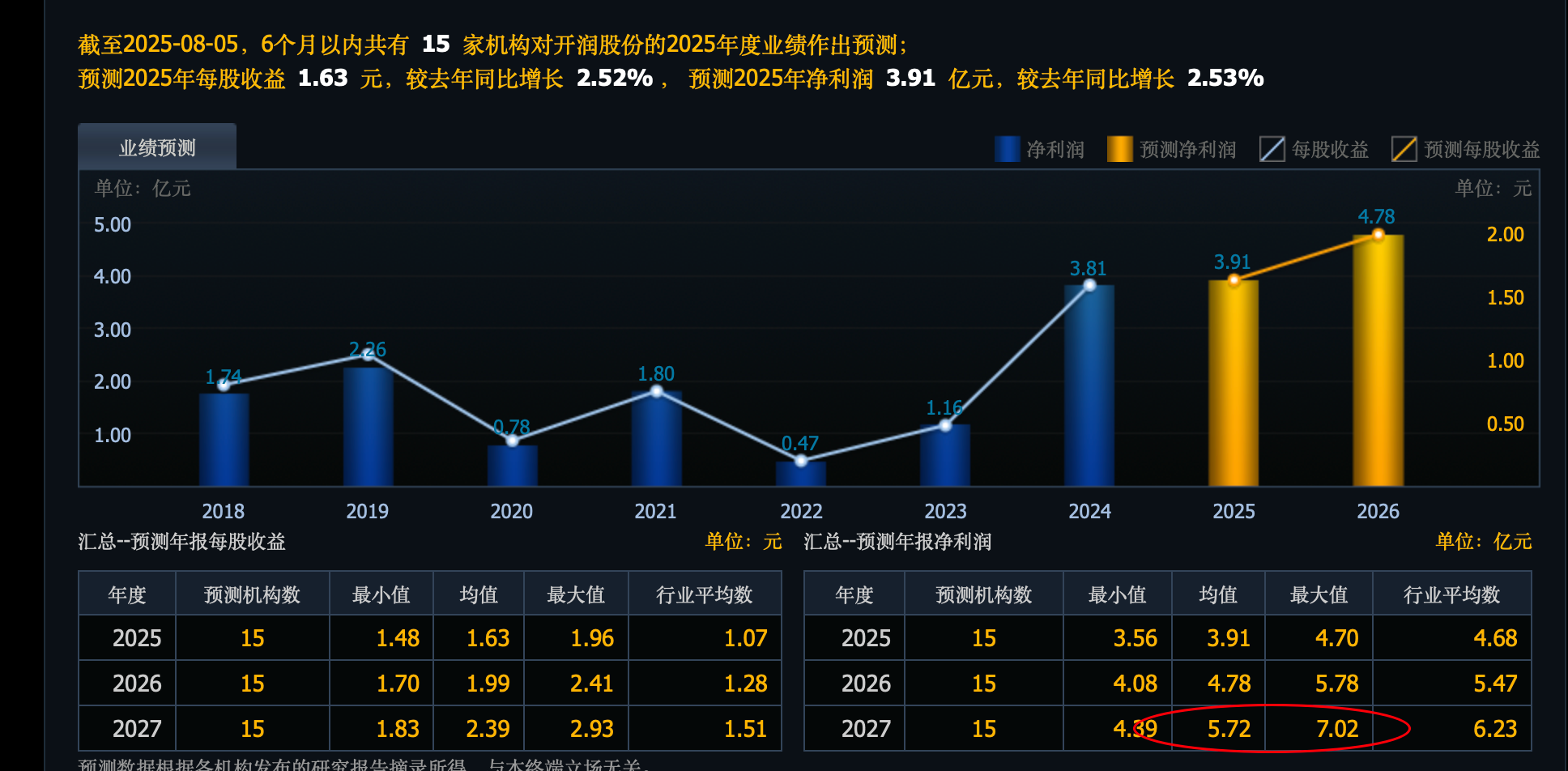1568x771 pixels.
Task: Click the 3.91 label above 2025 bar
Action: [x=1233, y=262]
